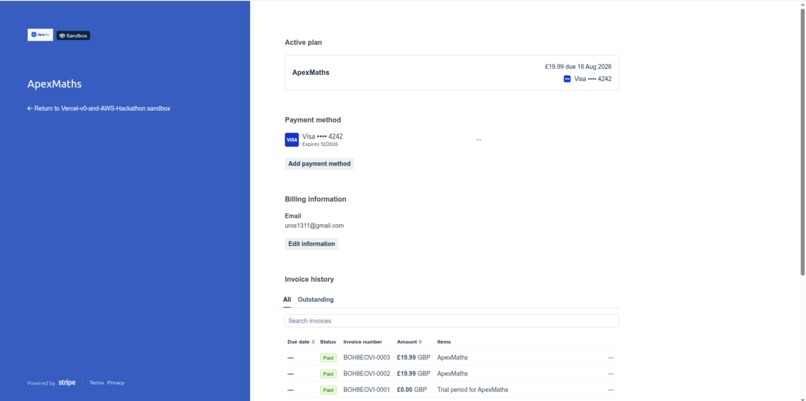Image resolution: width=806 pixels, height=401 pixels.
Task: Open the Privacy link
Action: (116, 383)
